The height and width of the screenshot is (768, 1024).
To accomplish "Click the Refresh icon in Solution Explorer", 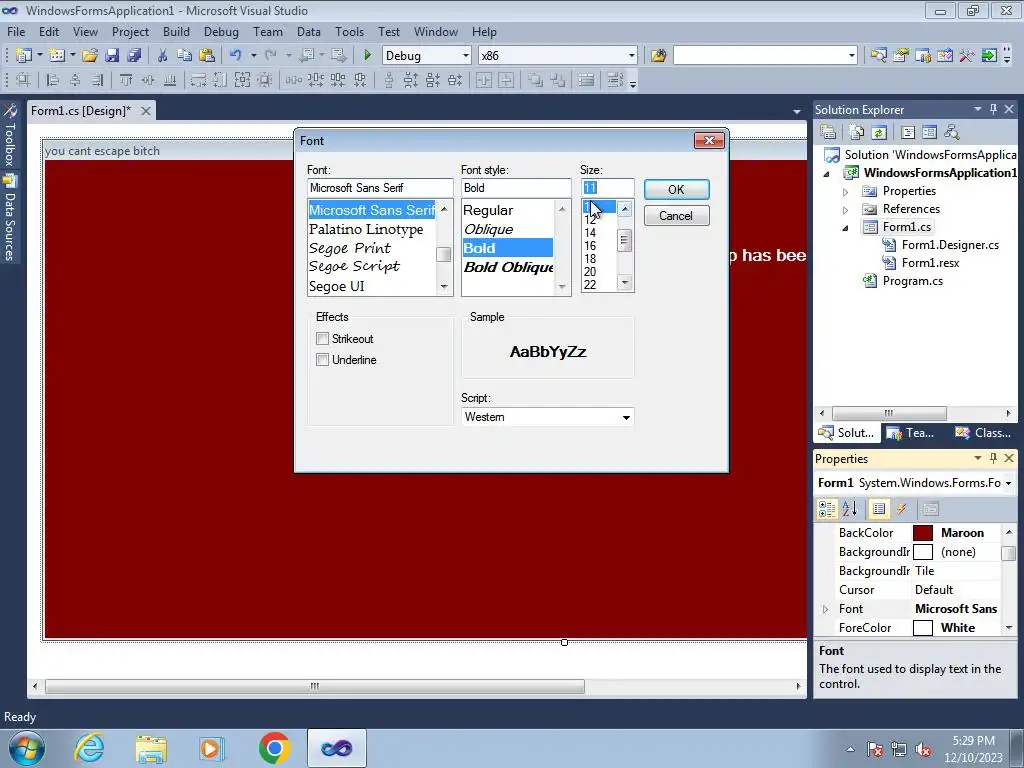I will (879, 133).
